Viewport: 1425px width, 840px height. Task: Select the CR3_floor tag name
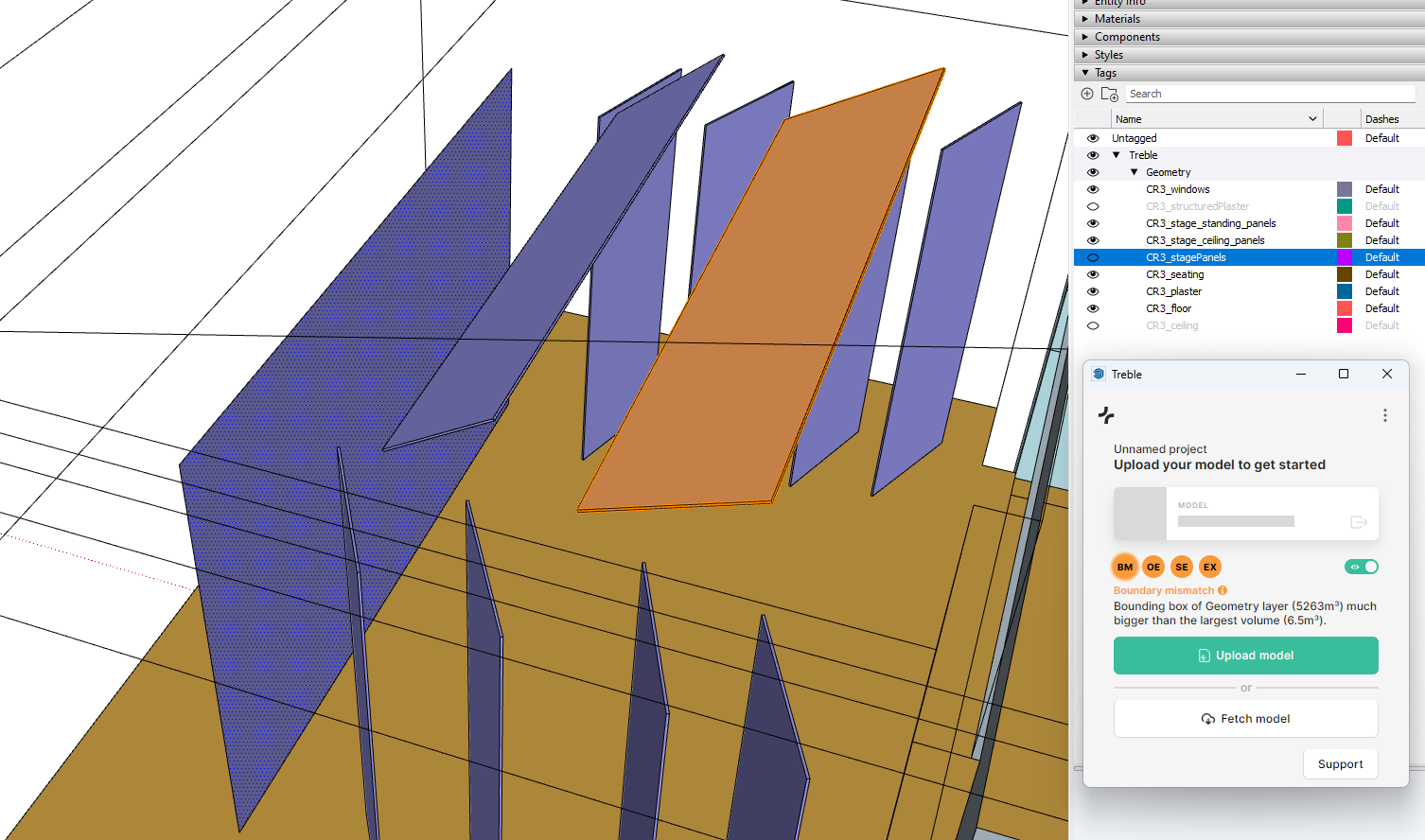tap(1169, 308)
